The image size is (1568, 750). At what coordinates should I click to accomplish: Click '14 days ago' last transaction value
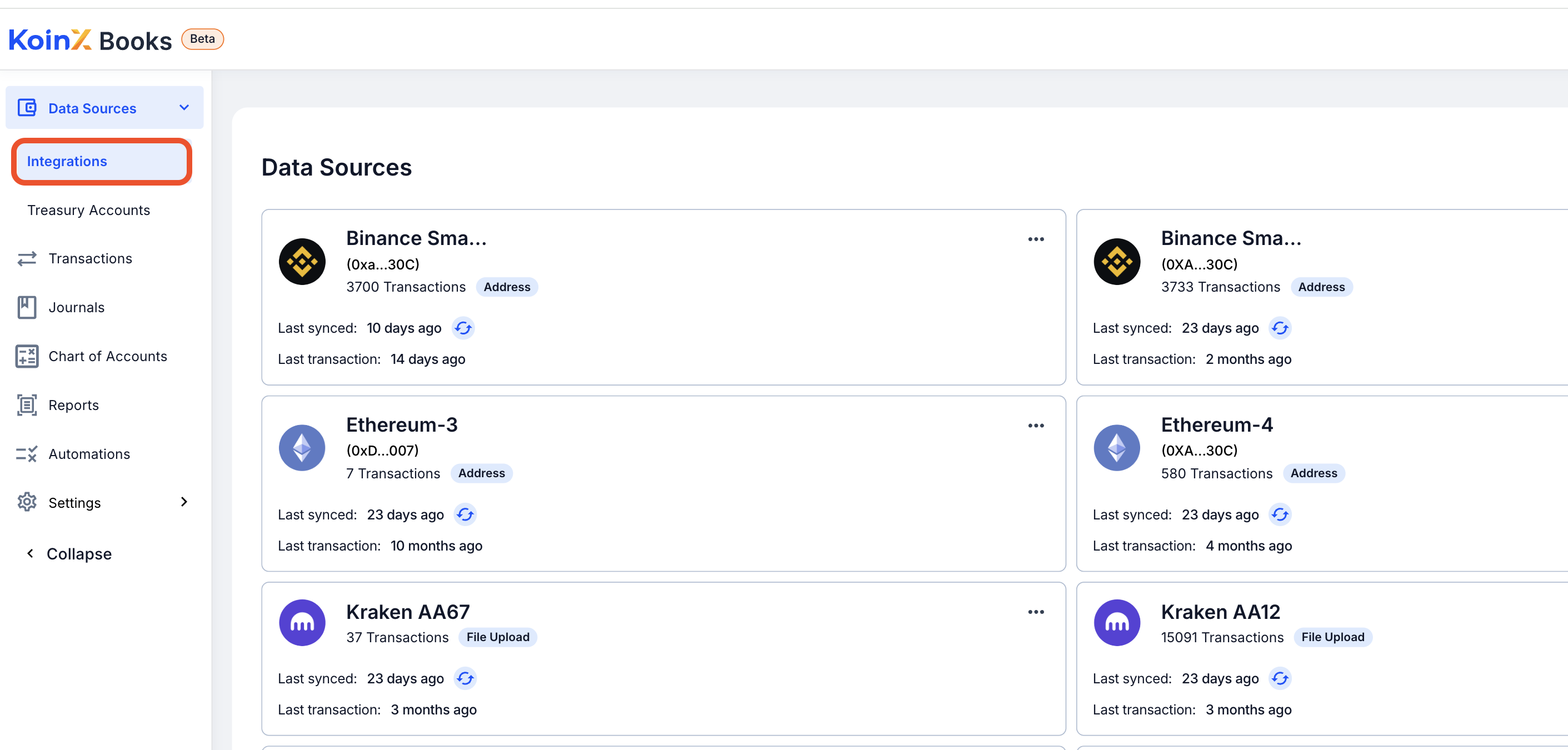(428, 359)
